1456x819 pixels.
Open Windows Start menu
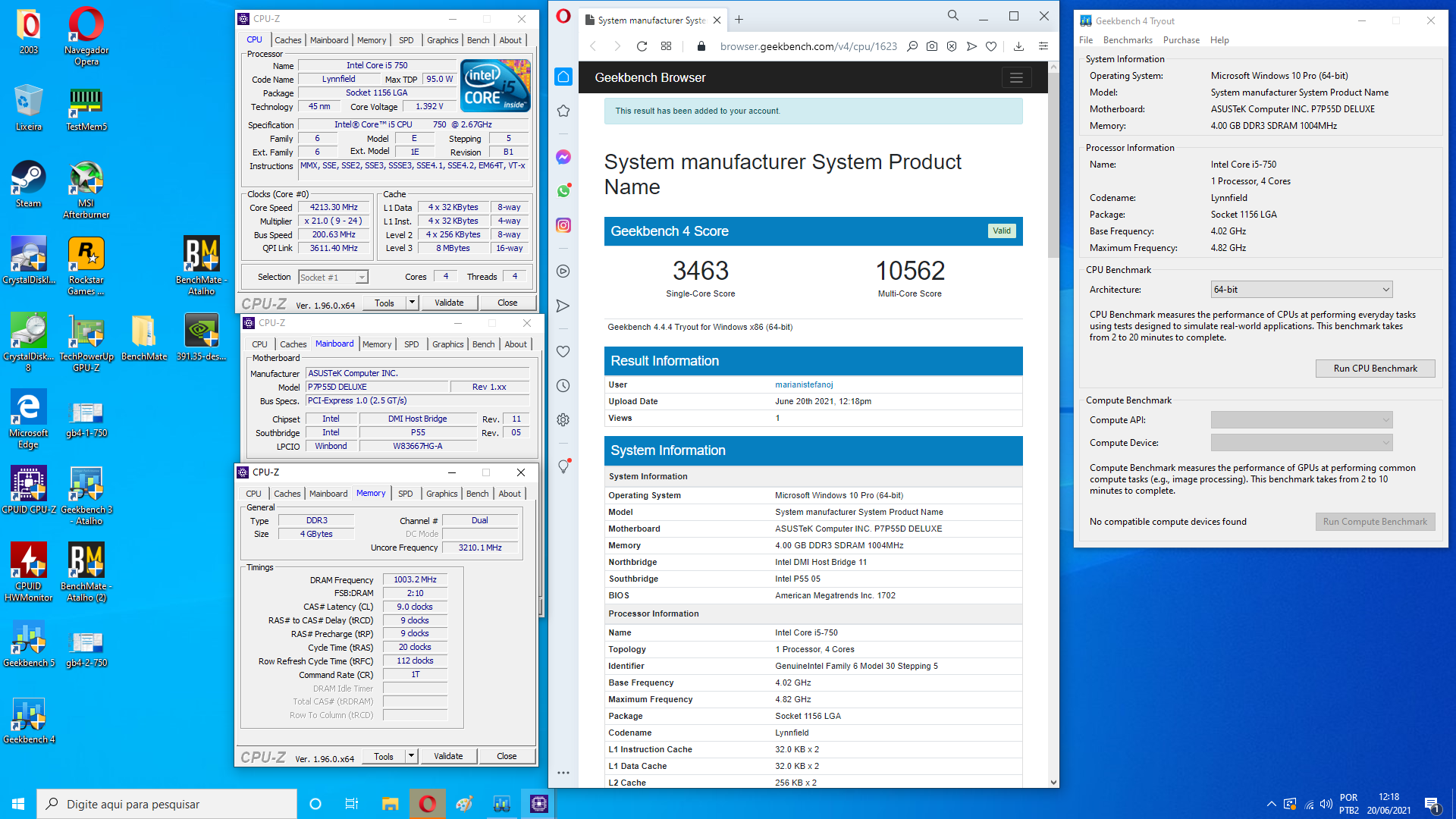[18, 804]
